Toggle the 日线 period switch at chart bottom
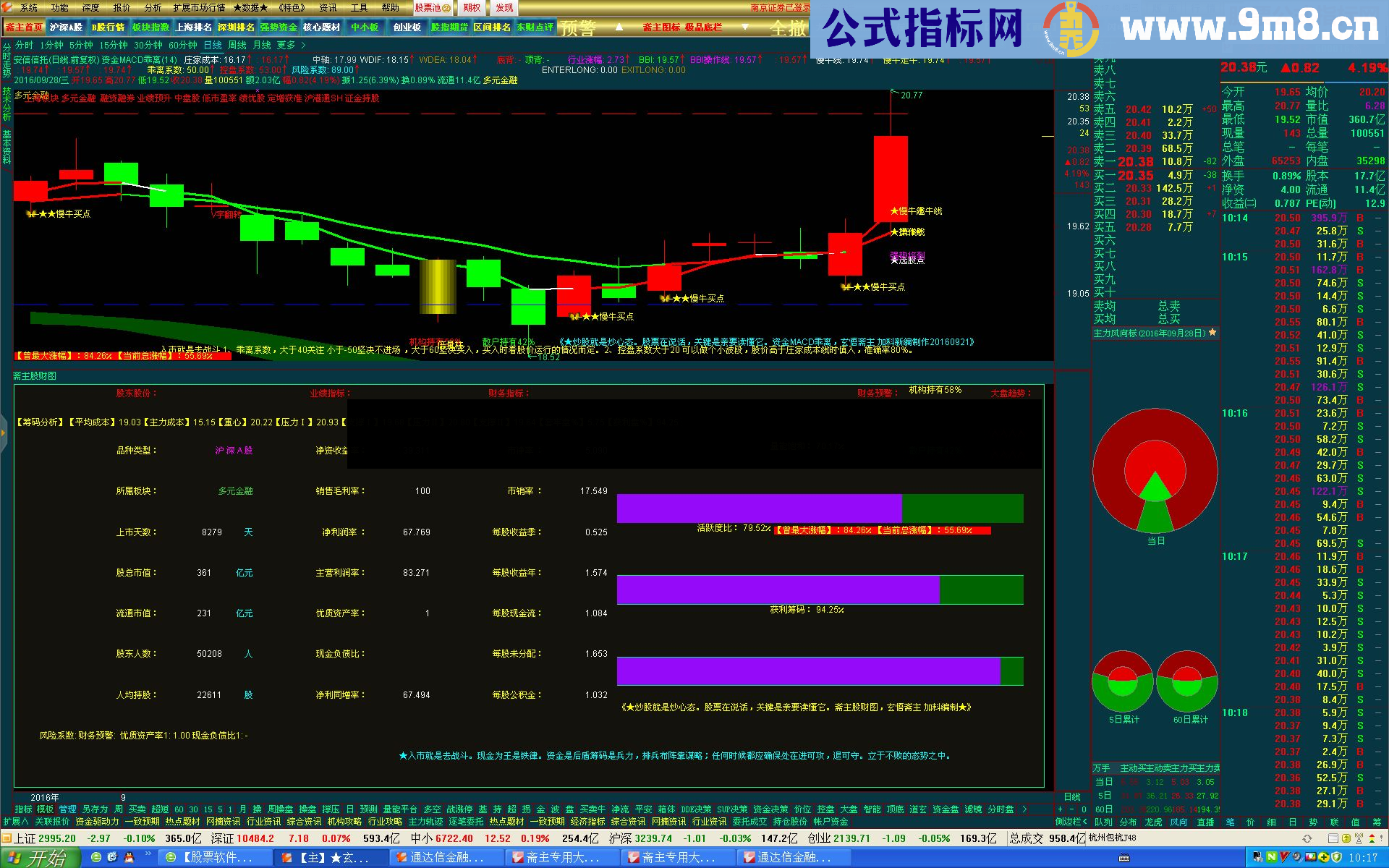This screenshot has width=1389, height=868. coord(1072,797)
